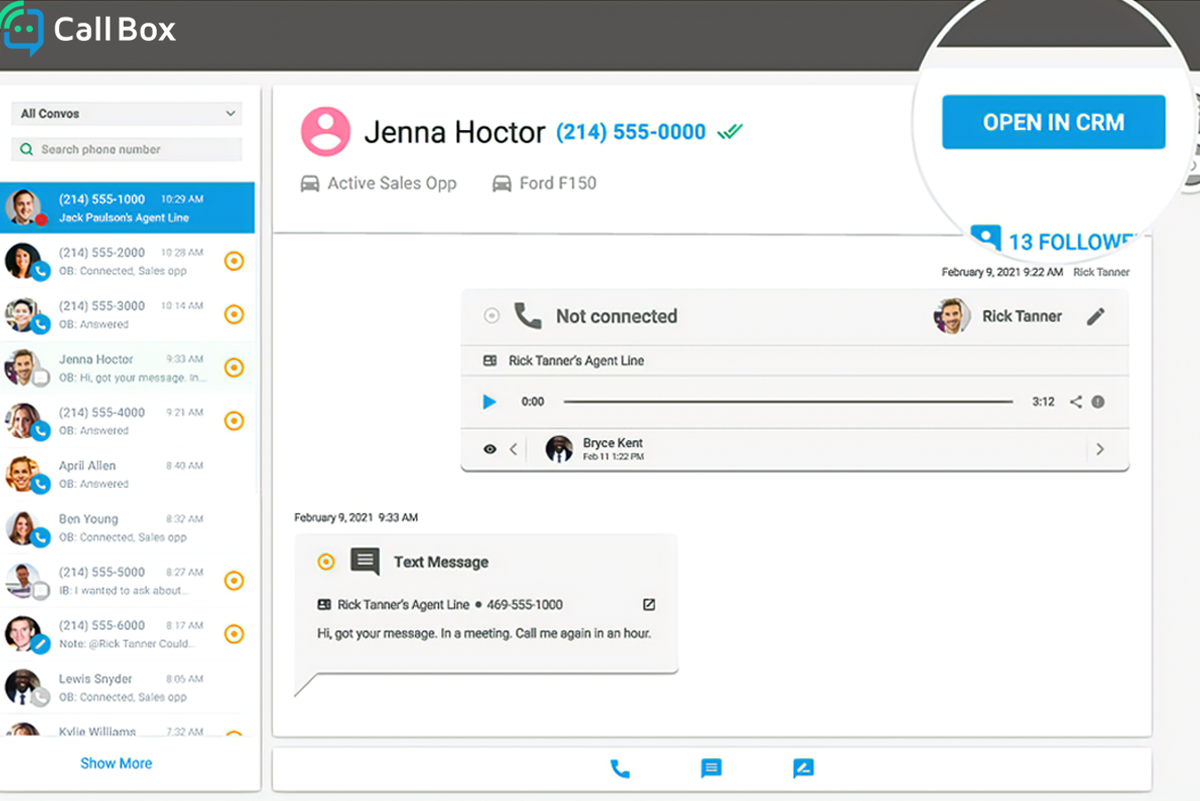Click the phone badge on (214) 555-2000 avatar

(41, 271)
